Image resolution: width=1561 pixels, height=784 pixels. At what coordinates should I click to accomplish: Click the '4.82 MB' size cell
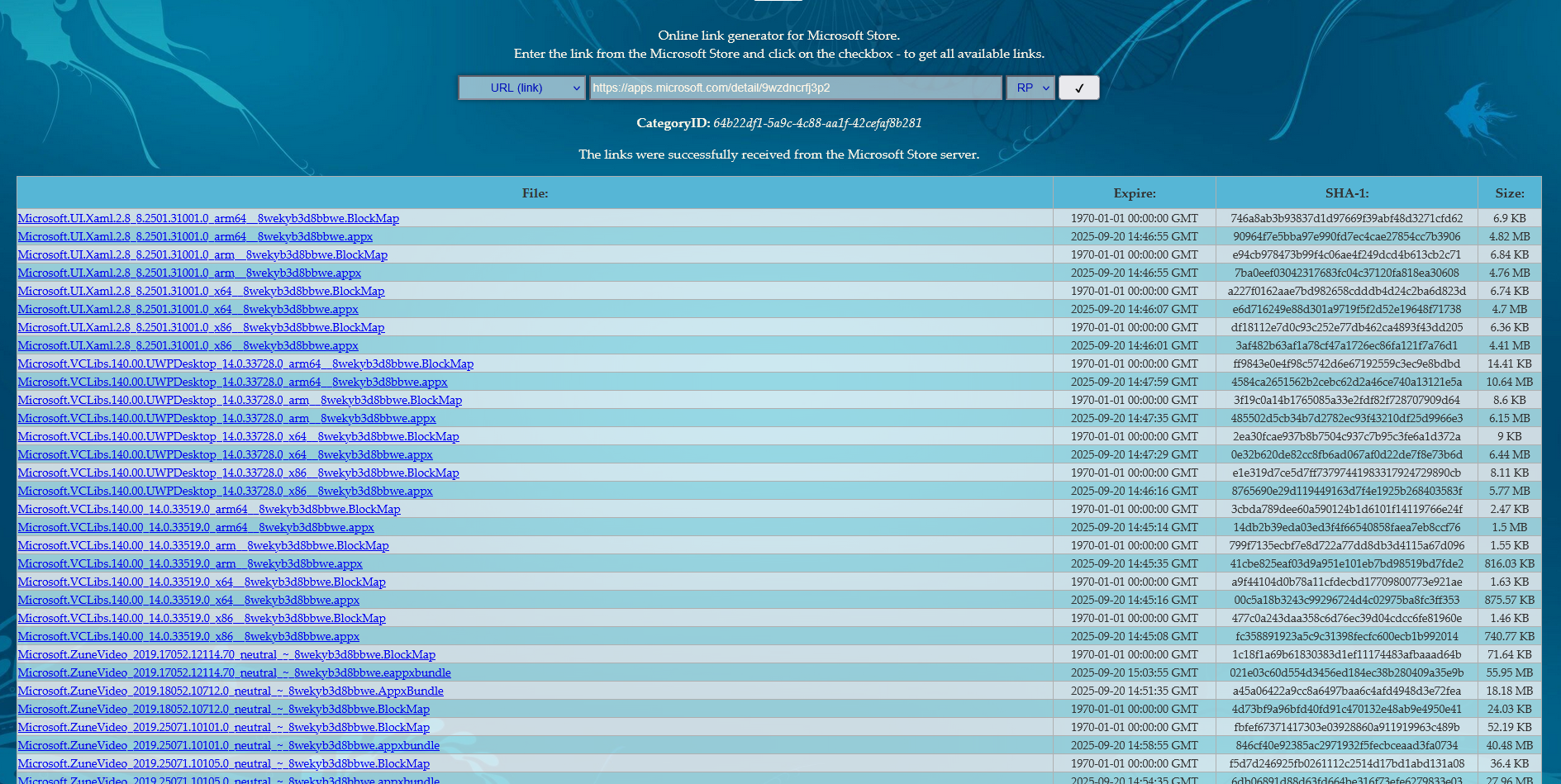tap(1510, 236)
